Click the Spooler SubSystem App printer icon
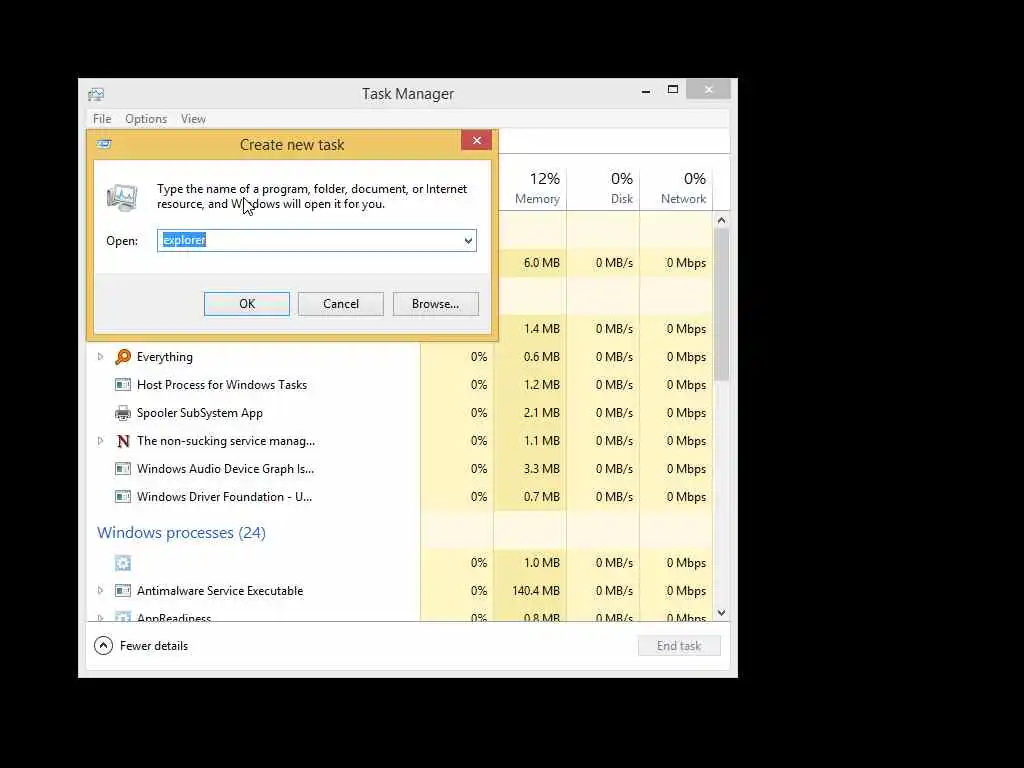 [123, 413]
